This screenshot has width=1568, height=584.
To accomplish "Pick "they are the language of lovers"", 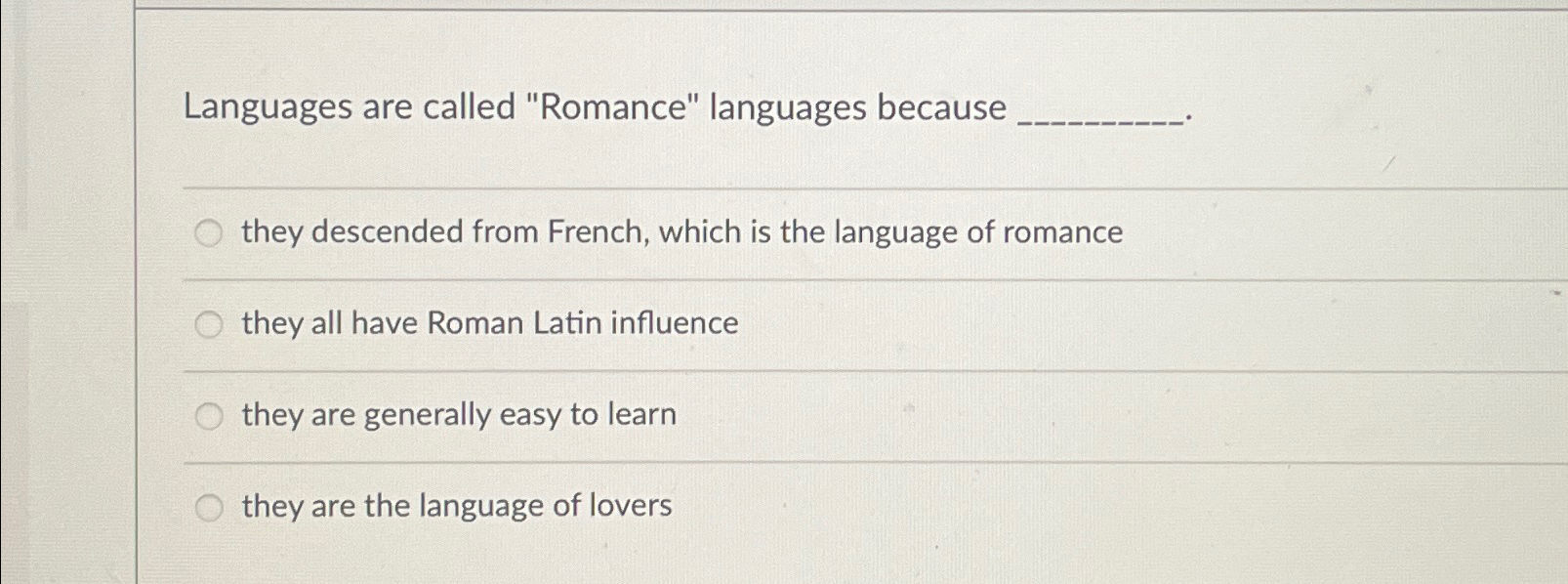I will pos(208,506).
